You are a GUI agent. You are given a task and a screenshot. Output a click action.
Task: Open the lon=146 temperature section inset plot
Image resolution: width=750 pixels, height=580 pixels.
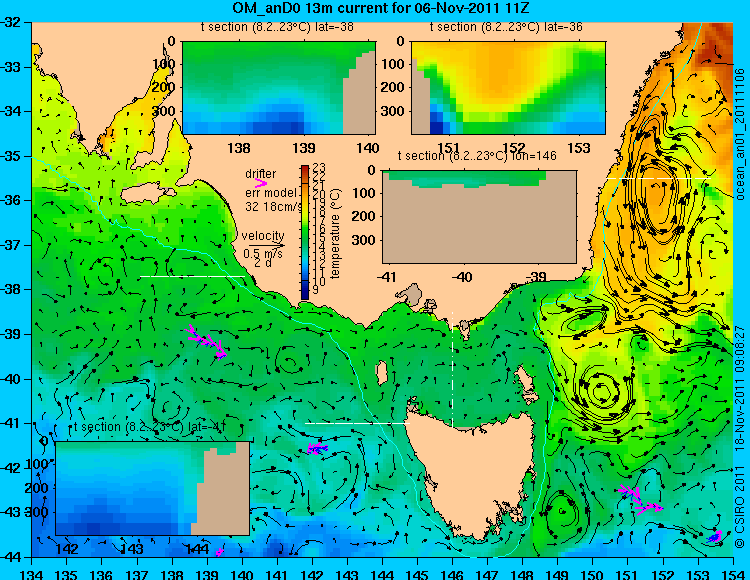pos(479,217)
